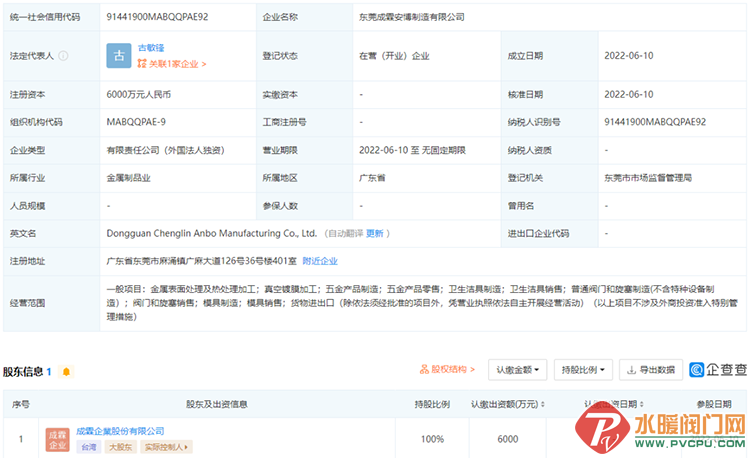Viewport: 750px width, 458px height.
Task: Sort by 认缴出资额(万元) column header
Action: click(x=507, y=404)
